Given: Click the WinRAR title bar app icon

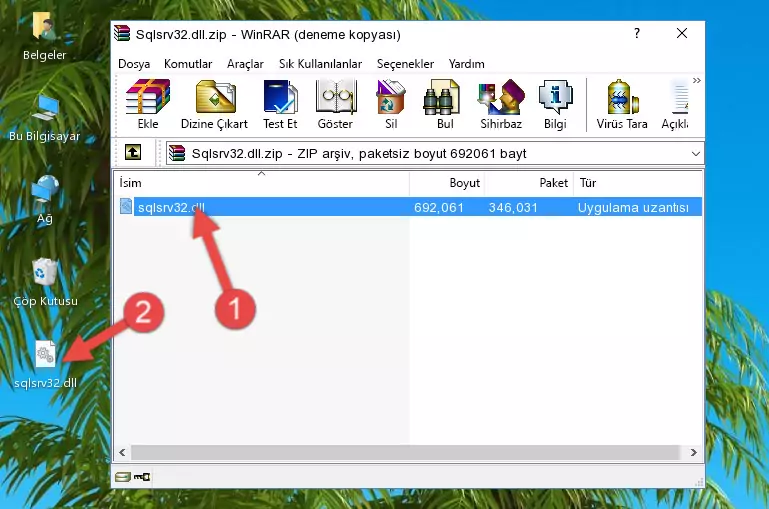Looking at the screenshot, I should click(x=122, y=33).
